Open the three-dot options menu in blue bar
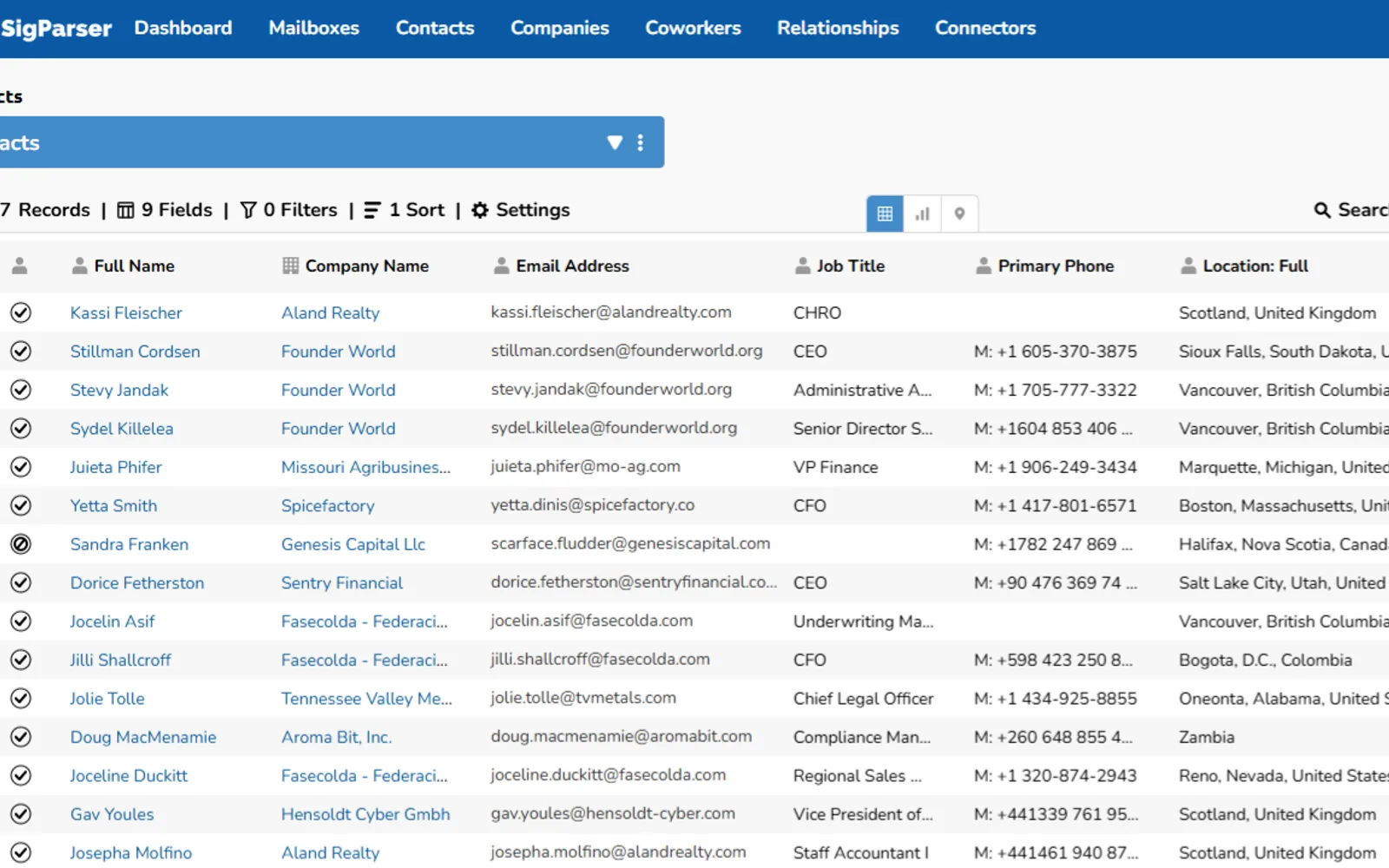The image size is (1389, 868). [641, 142]
